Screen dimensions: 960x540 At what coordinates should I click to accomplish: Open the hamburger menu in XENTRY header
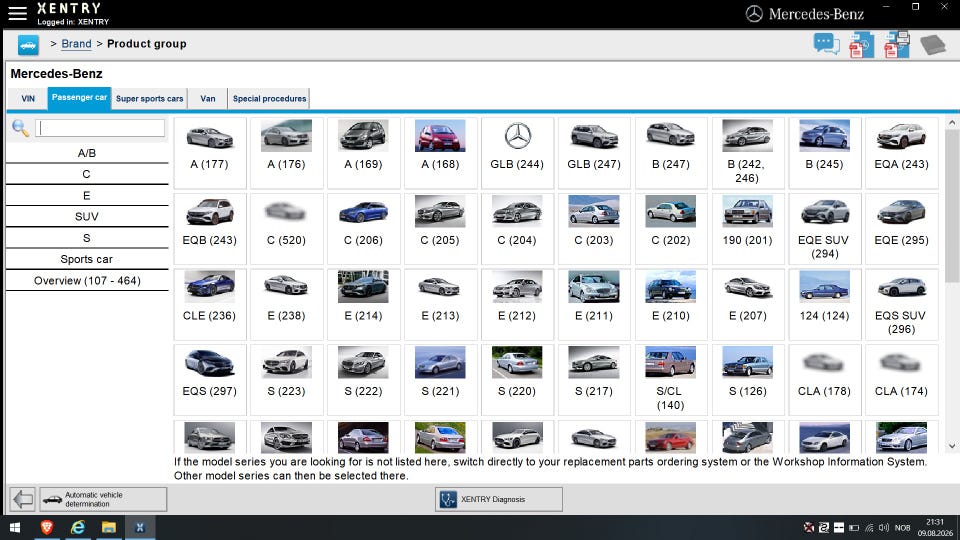pyautogui.click(x=17, y=13)
